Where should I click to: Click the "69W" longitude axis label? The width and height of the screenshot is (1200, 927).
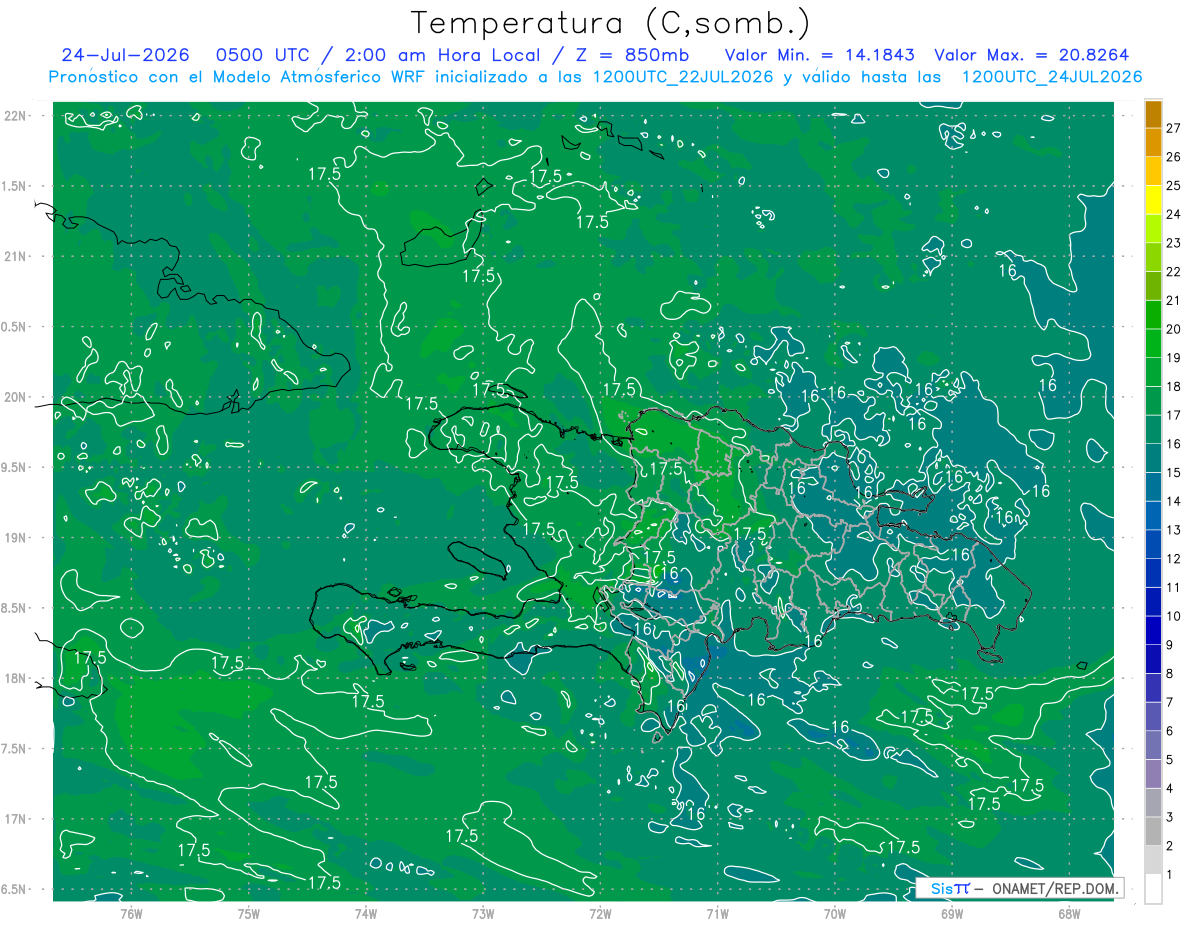[x=951, y=913]
